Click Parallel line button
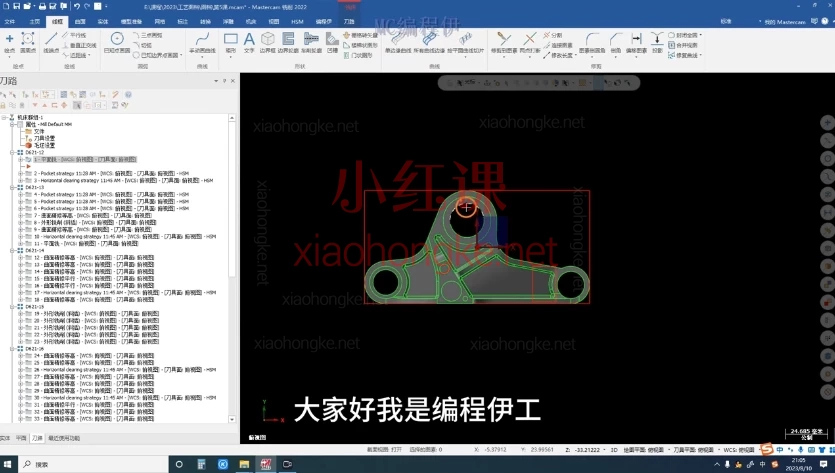Screen dimensions: 835x473 (x=74, y=35)
